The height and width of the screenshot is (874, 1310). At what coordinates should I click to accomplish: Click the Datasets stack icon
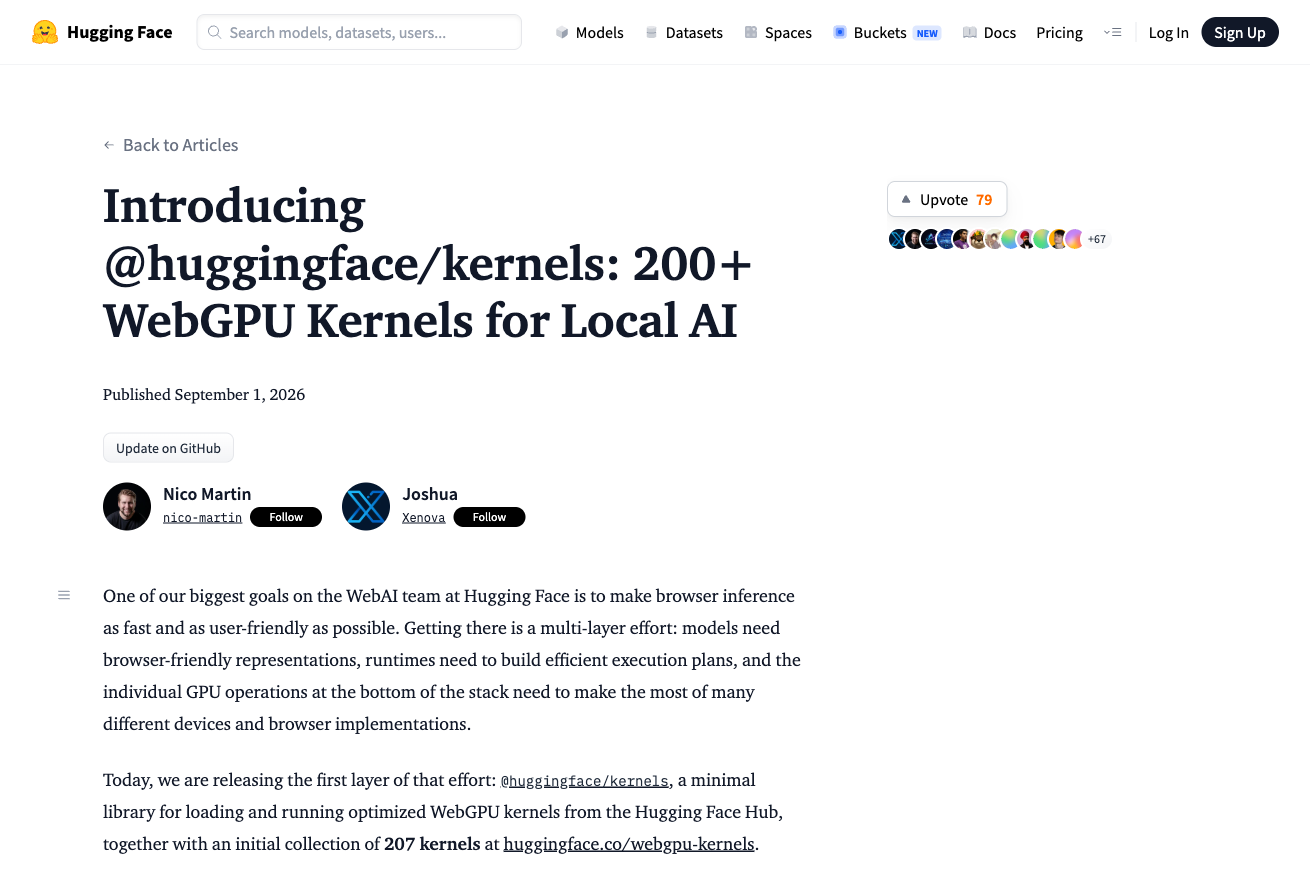pyautogui.click(x=652, y=32)
